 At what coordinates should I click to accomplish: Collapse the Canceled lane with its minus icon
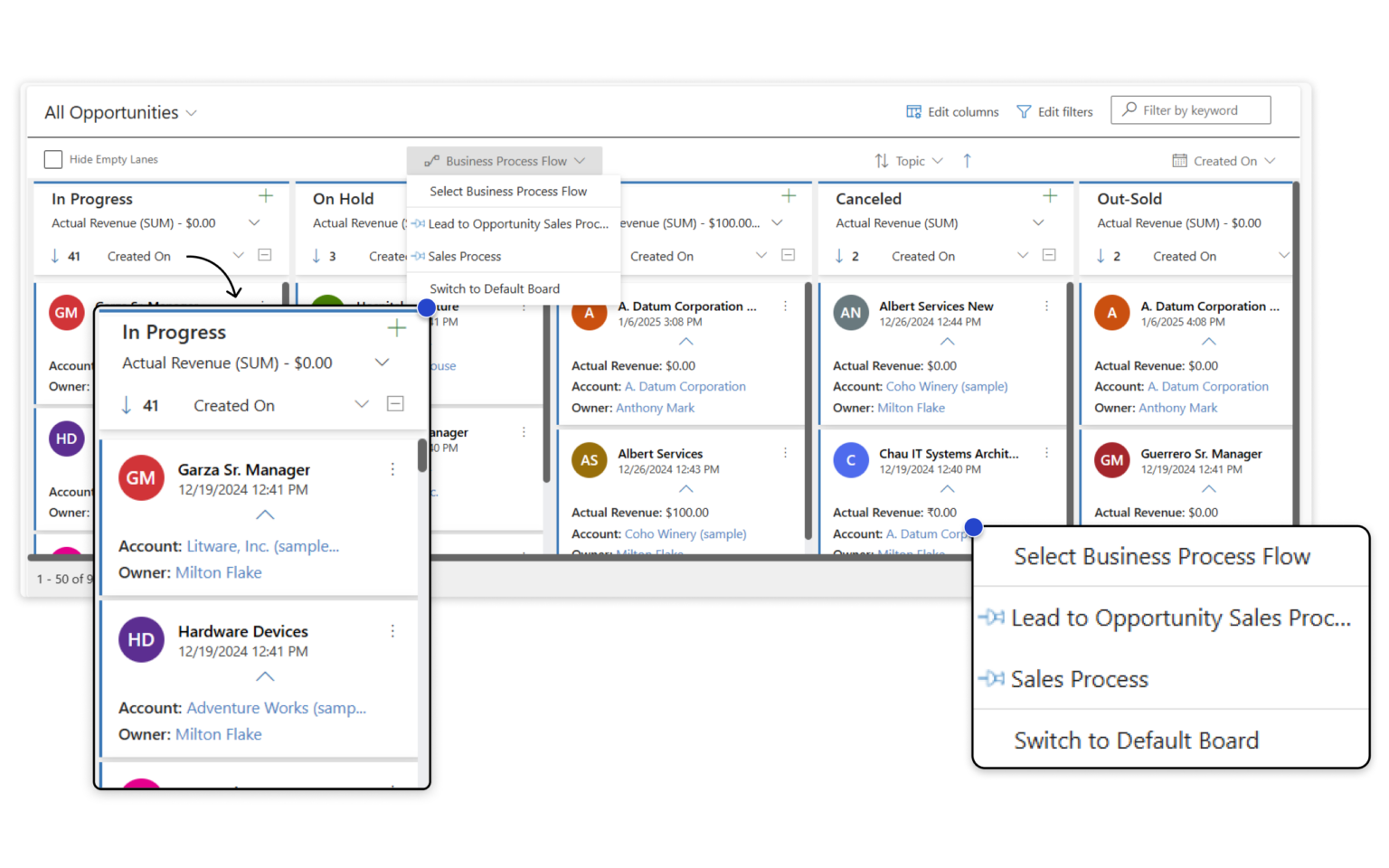tap(1049, 256)
